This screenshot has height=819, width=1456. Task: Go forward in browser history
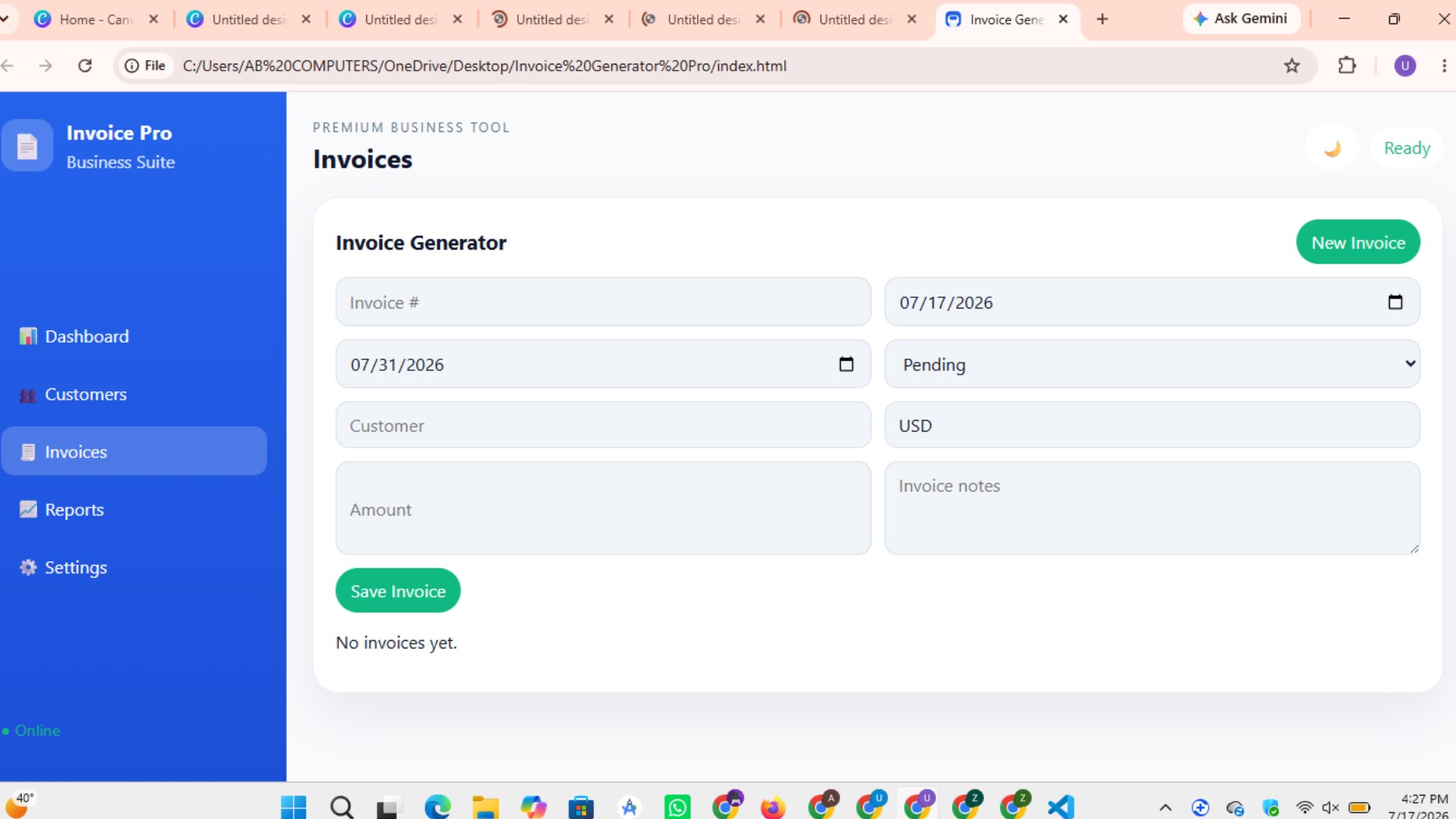45,66
